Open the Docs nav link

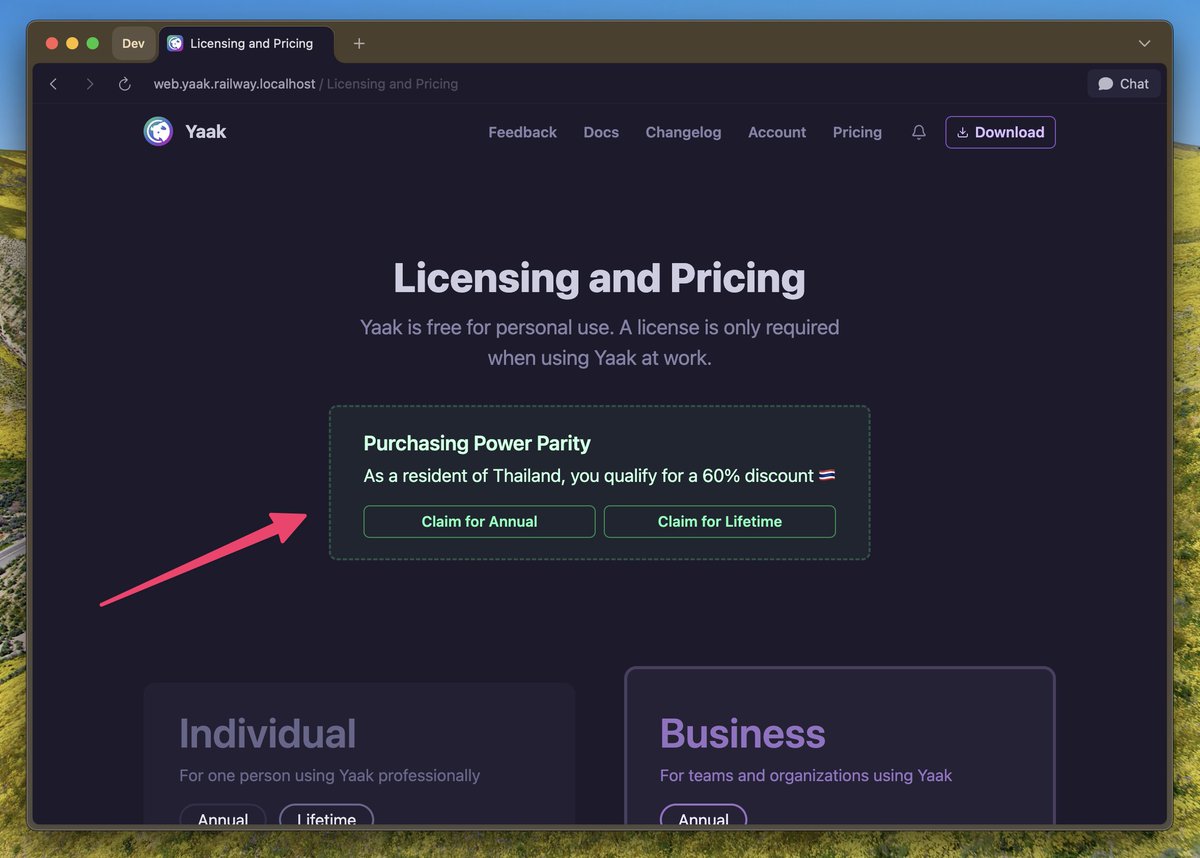click(601, 132)
